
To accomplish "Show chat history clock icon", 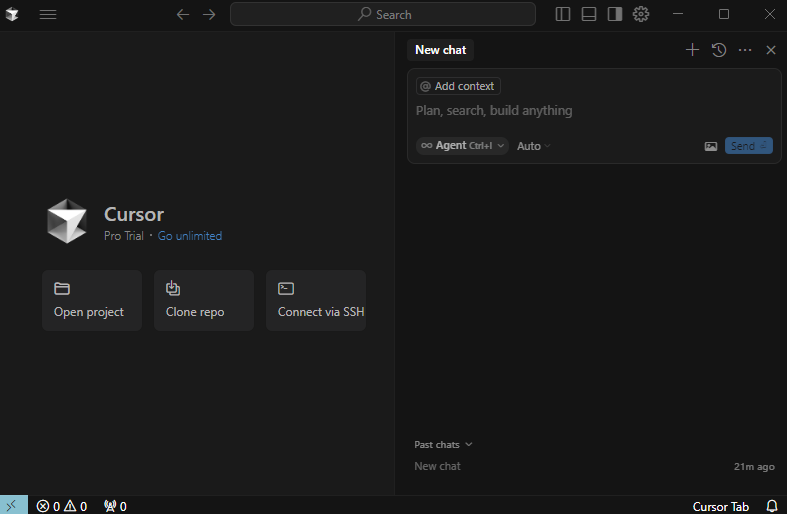I will (x=719, y=50).
